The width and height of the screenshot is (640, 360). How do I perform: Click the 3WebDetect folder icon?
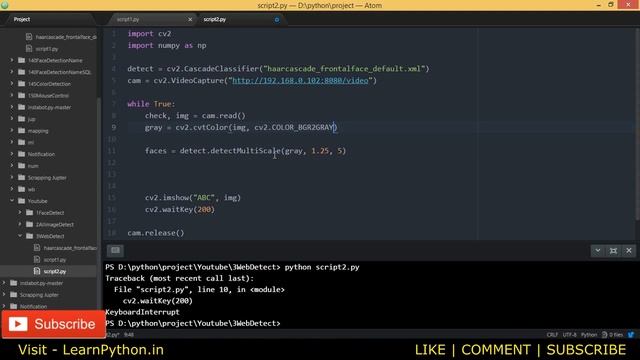[29, 236]
